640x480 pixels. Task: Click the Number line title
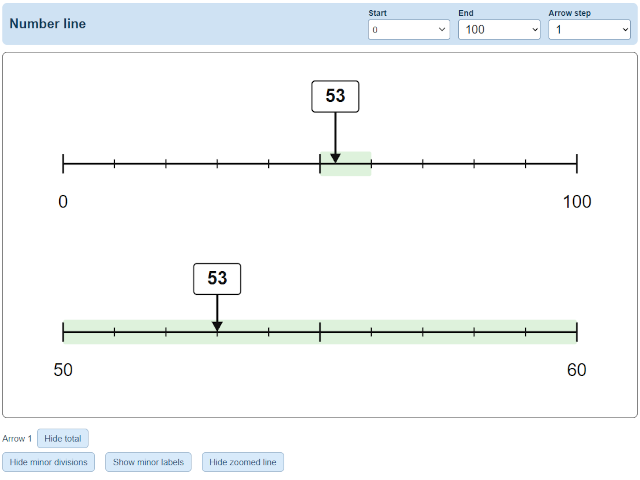pyautogui.click(x=48, y=24)
